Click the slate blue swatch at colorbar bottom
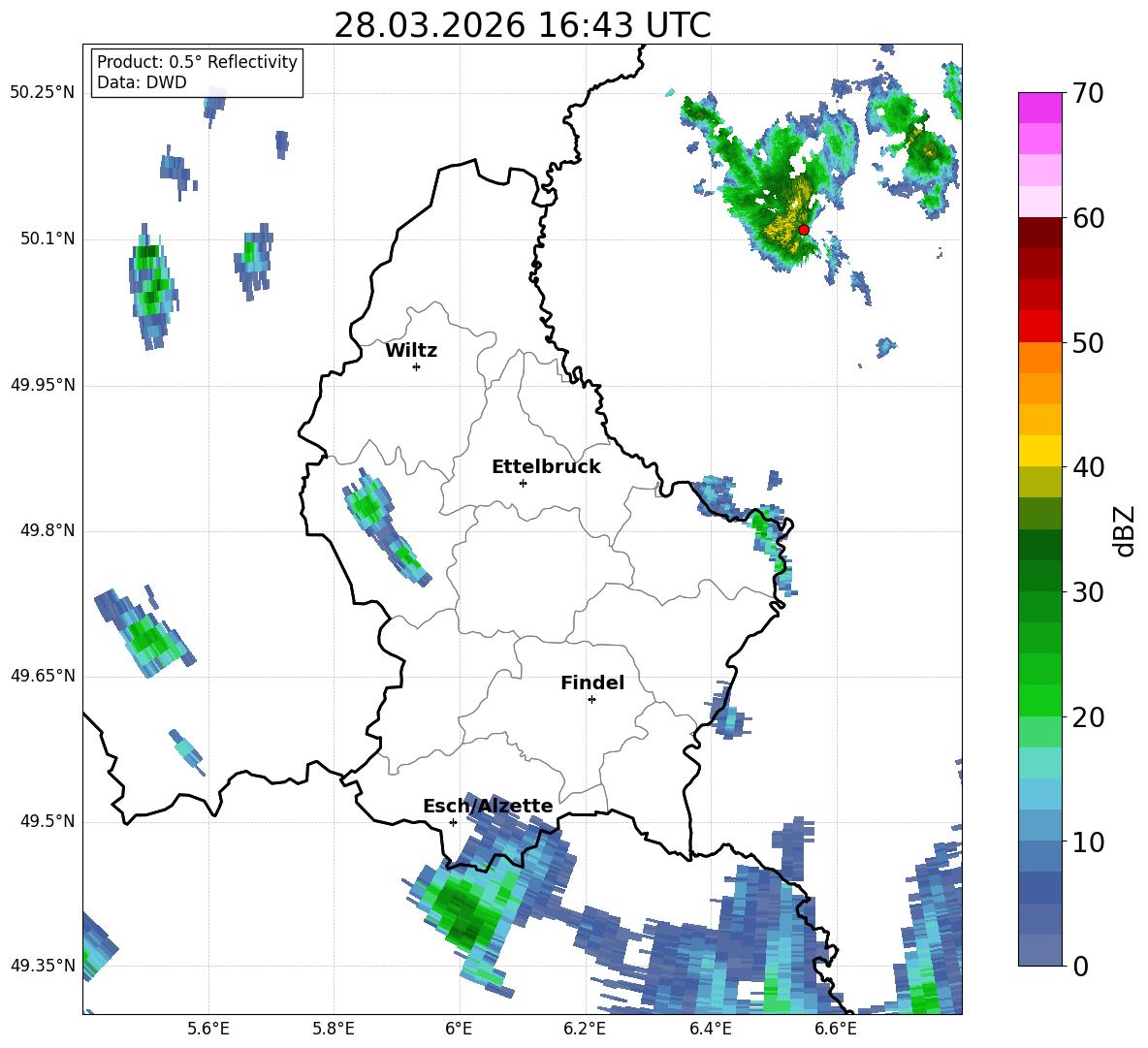The image size is (1148, 1048). click(1039, 950)
